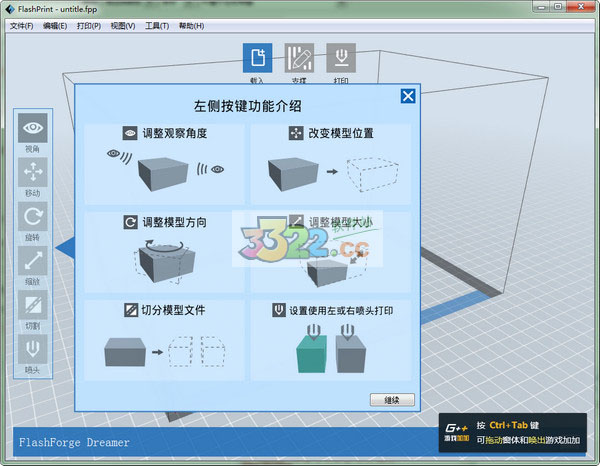Minimize the FlashPrint window
The width and height of the screenshot is (600, 466).
pos(541,7)
